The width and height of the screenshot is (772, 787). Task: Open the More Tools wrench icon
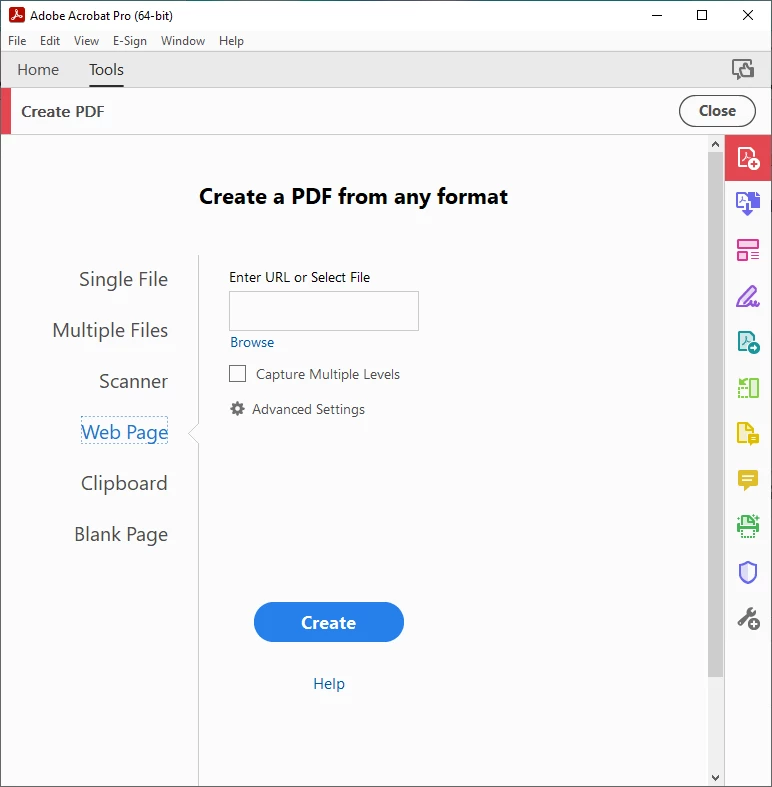pyautogui.click(x=748, y=618)
